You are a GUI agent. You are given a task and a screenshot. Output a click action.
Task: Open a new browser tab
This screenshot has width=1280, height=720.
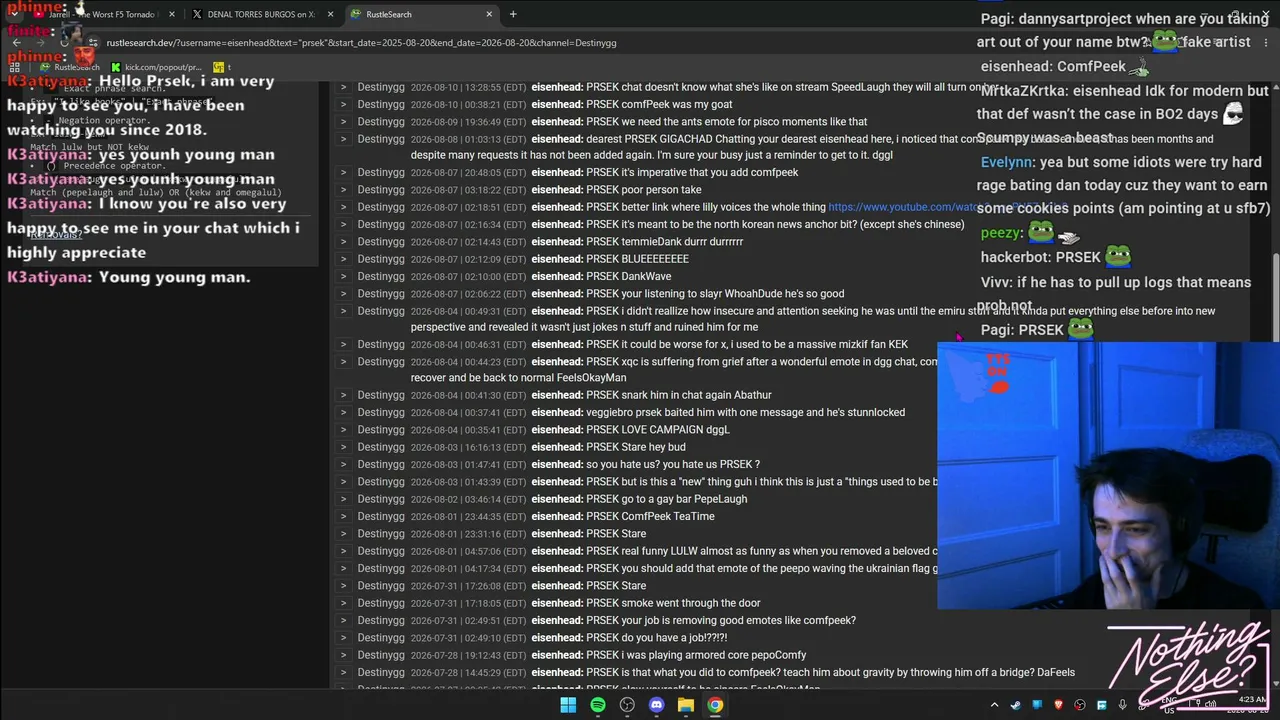(513, 14)
